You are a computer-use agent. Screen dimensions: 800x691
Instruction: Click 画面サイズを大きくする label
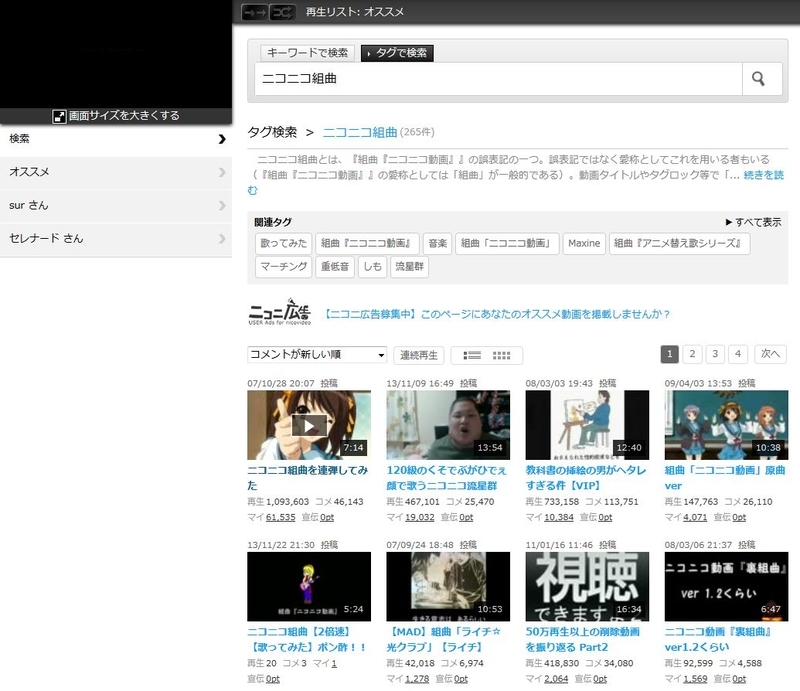pos(124,116)
